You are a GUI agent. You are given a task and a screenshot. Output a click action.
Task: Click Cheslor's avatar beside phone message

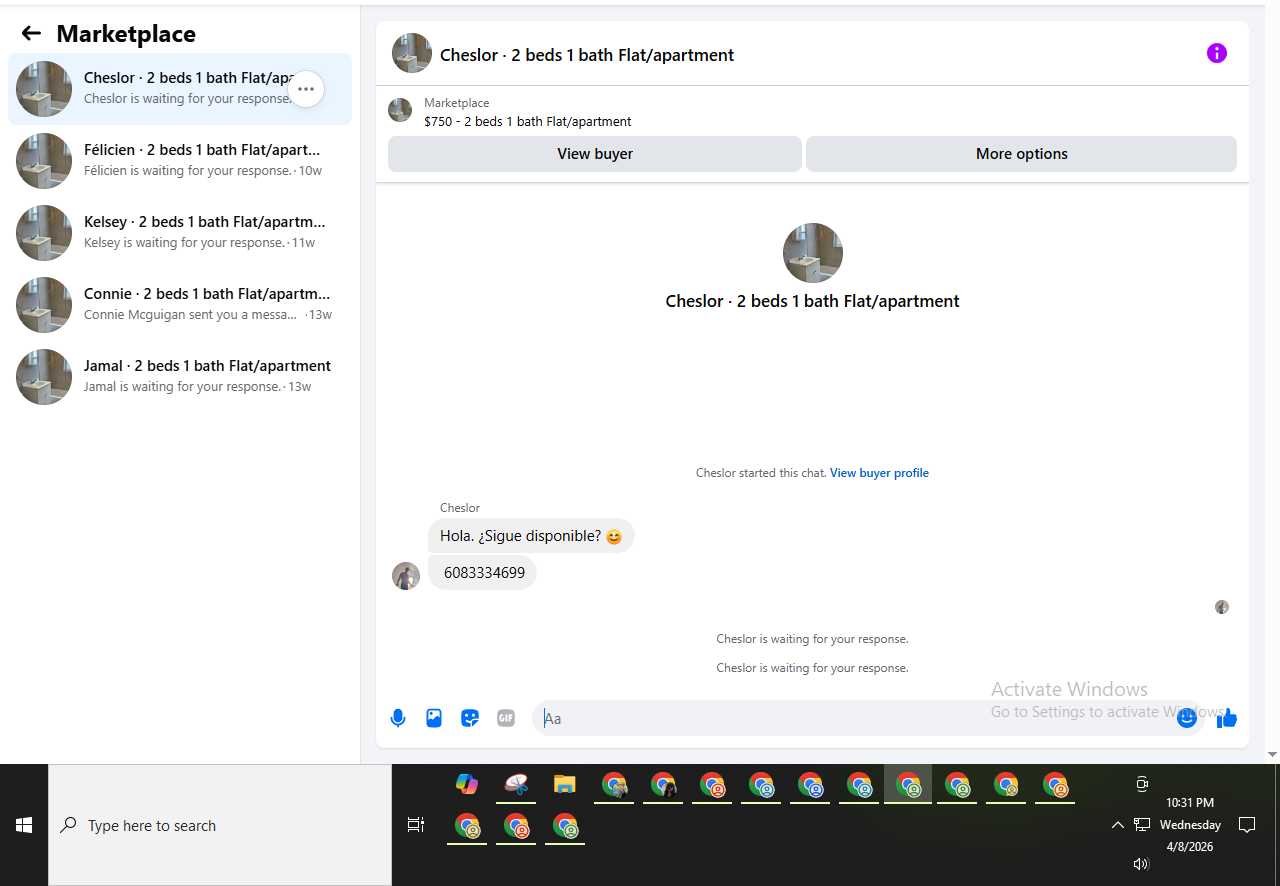(x=406, y=576)
